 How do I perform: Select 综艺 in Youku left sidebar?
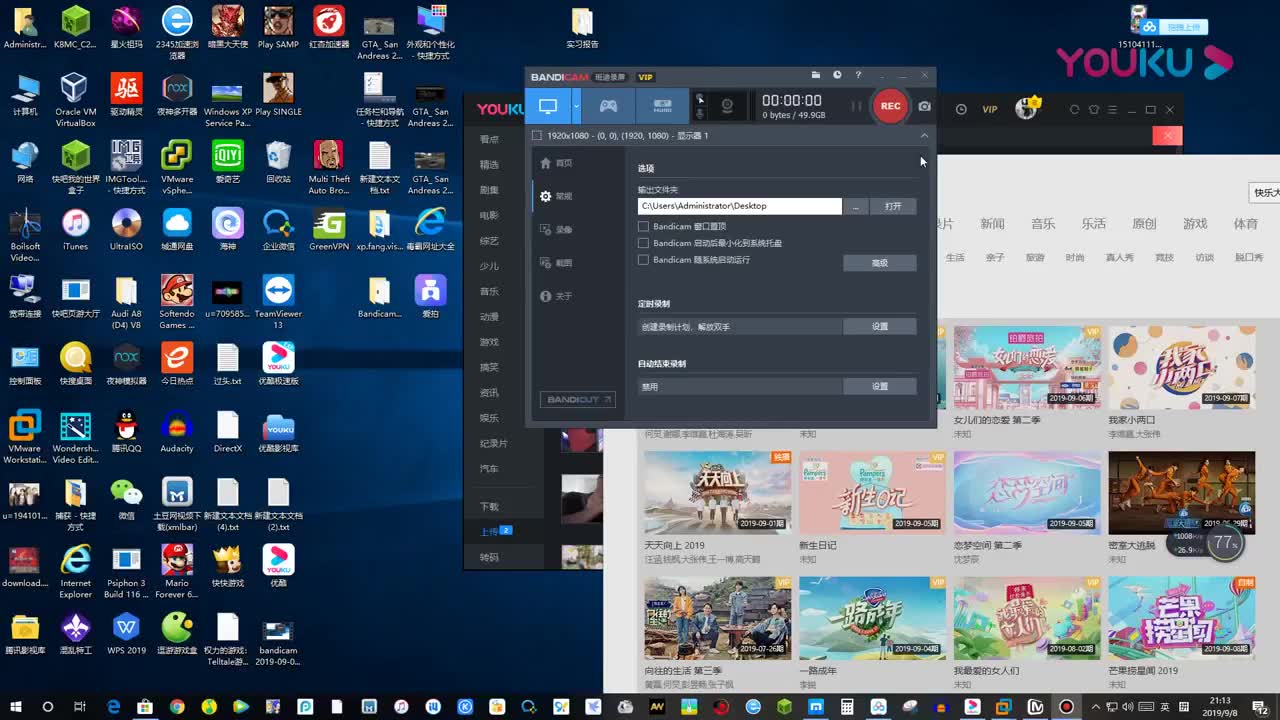coord(489,241)
